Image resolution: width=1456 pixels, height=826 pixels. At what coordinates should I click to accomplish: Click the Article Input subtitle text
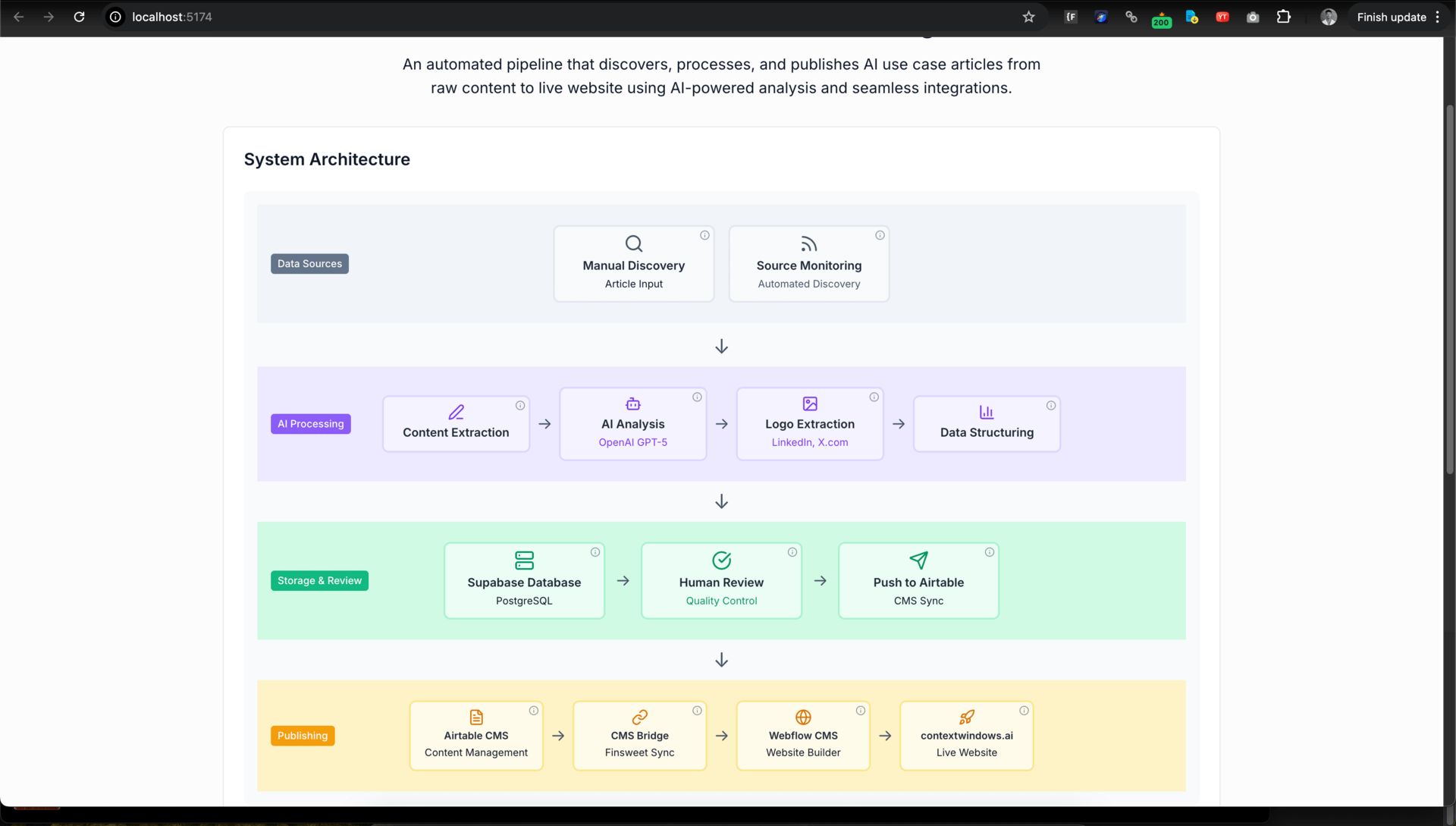tap(634, 284)
